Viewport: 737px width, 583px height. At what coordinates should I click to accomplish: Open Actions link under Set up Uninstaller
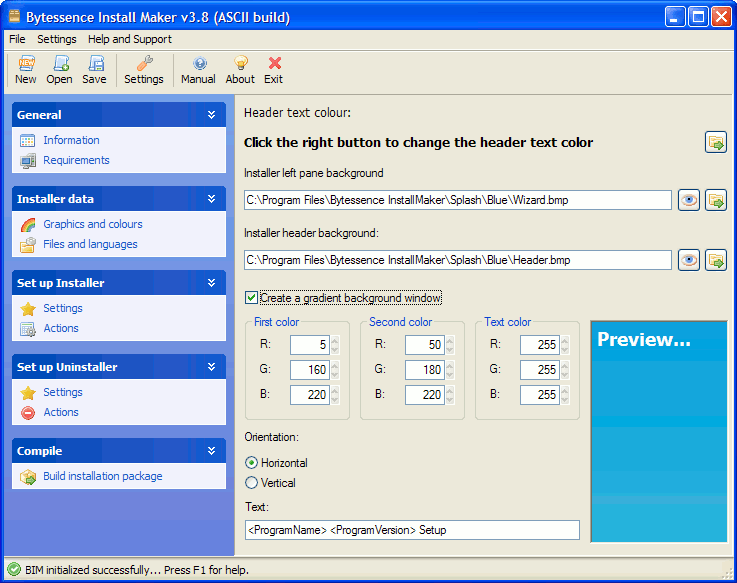[x=61, y=412]
